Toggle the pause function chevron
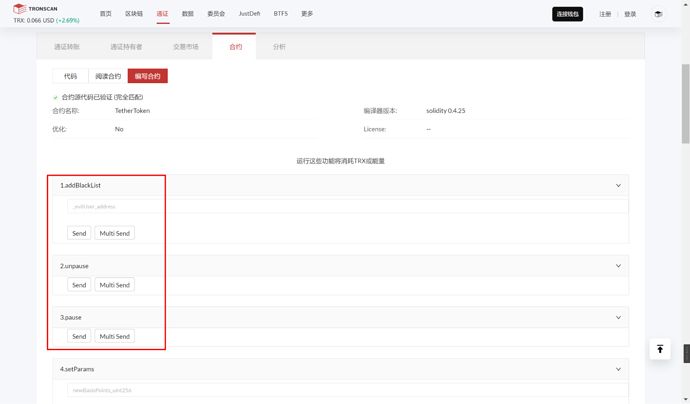This screenshot has height=404, width=690. coord(618,317)
